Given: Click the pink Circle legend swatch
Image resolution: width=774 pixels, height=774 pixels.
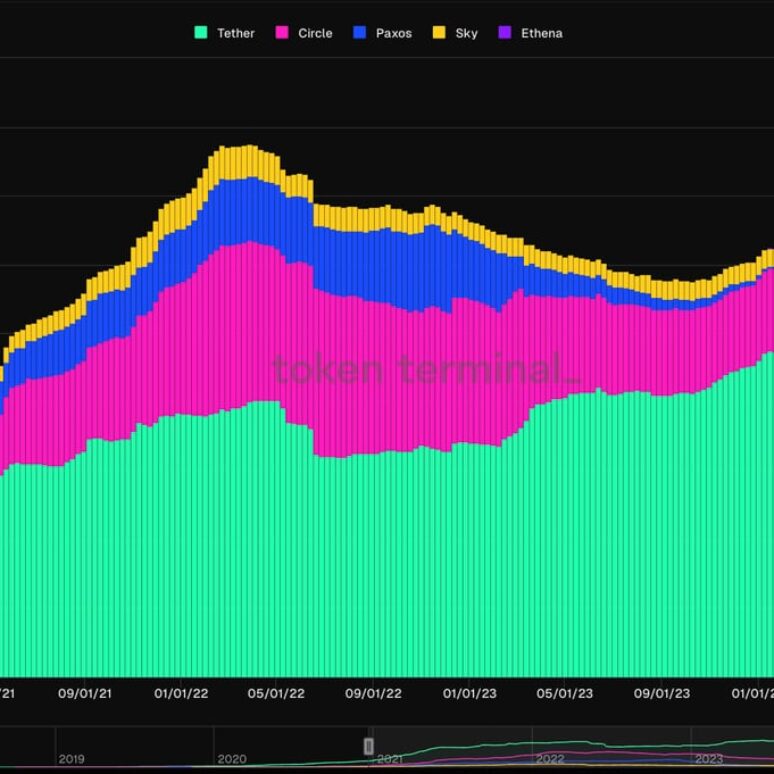Looking at the screenshot, I should (282, 33).
